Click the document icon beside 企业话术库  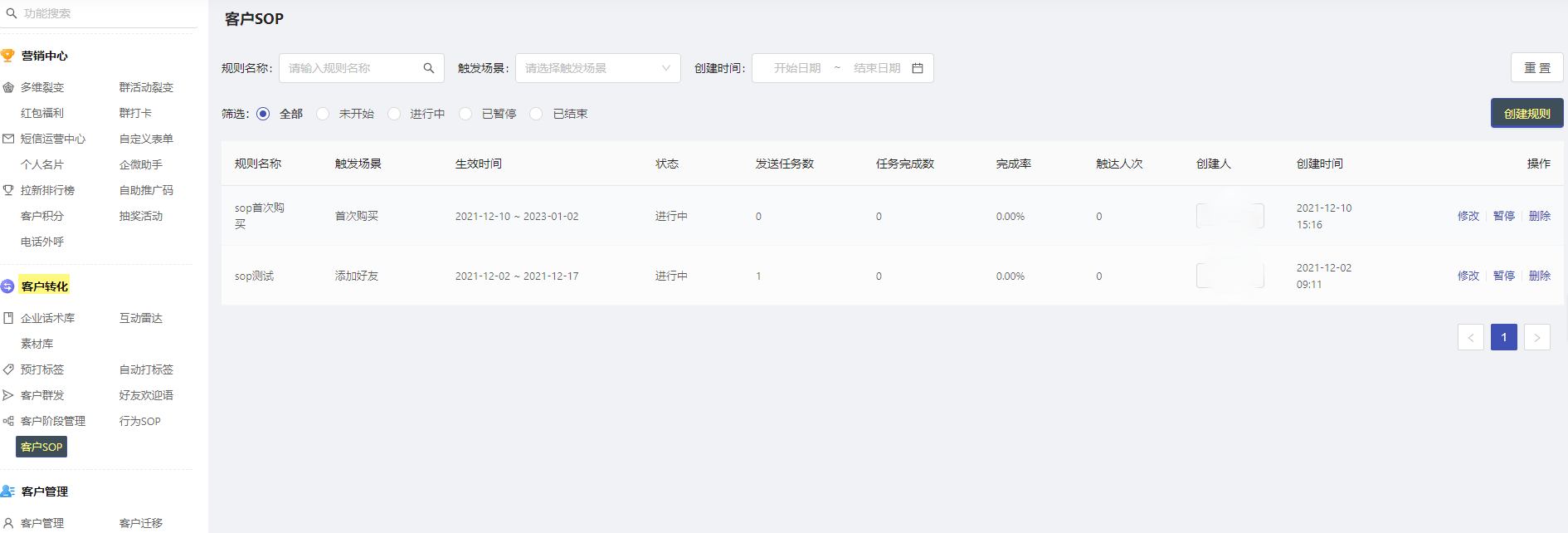[x=8, y=318]
